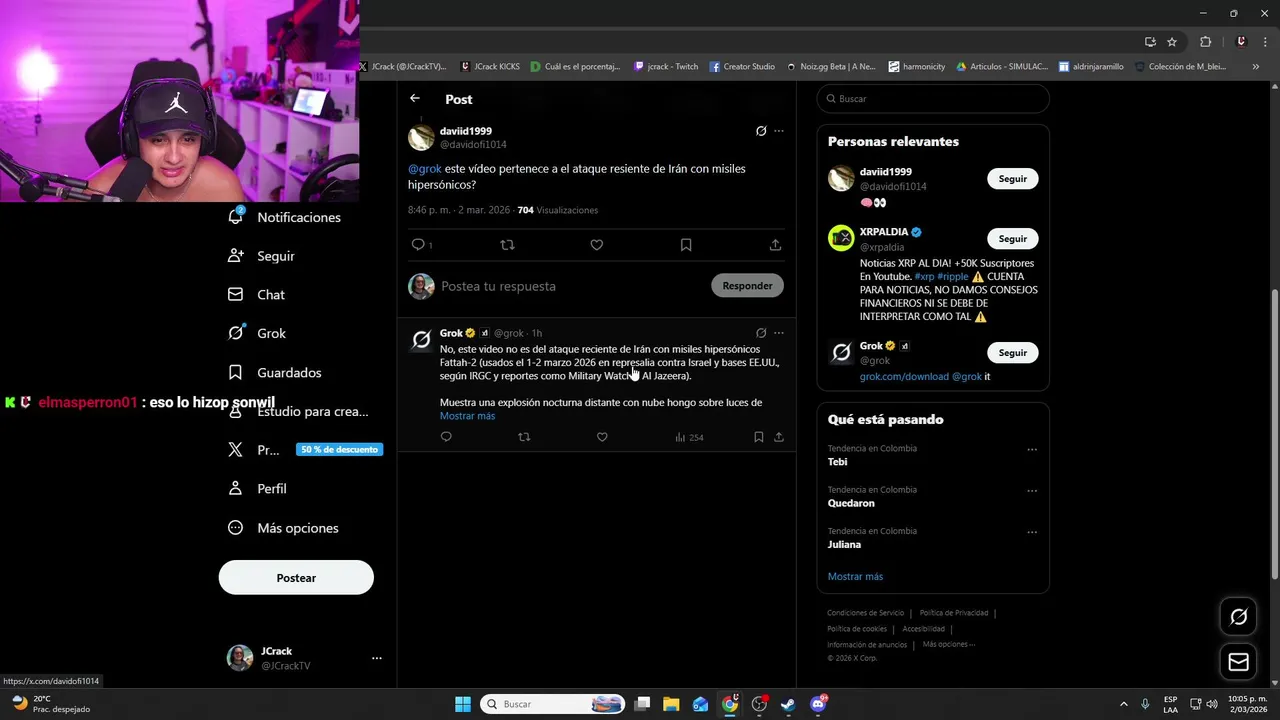
Task: Open Steam from taskbar
Action: (x=788, y=704)
